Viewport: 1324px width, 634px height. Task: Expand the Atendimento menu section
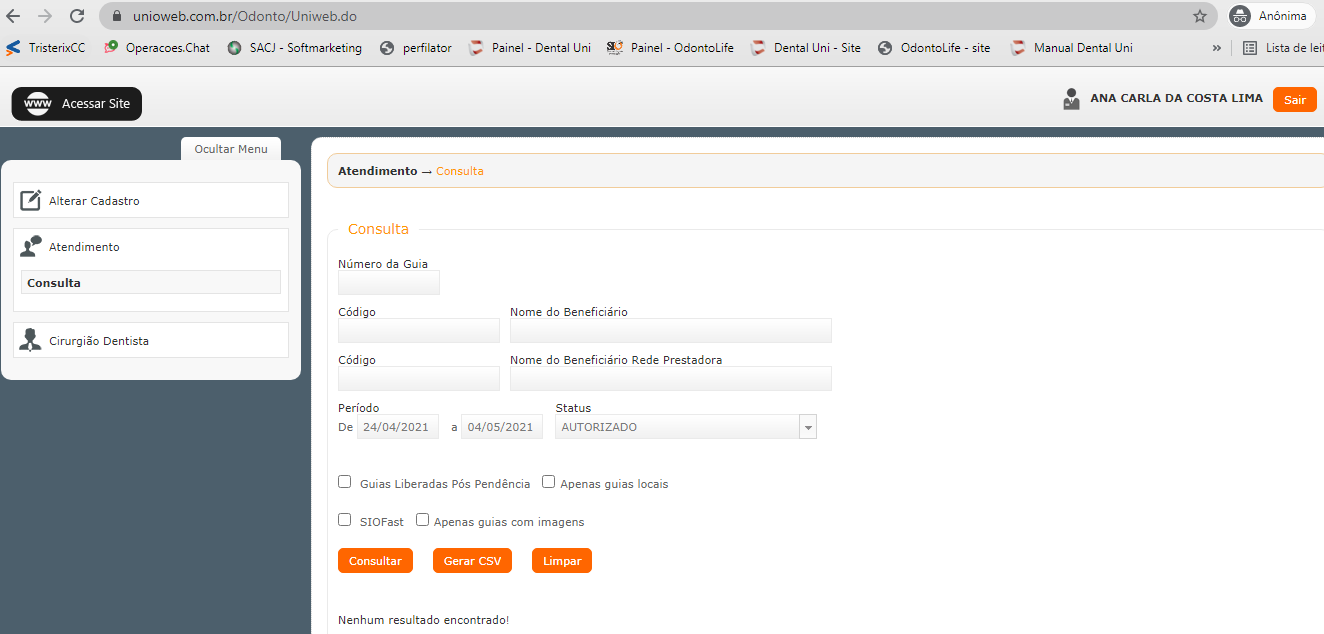pyautogui.click(x=151, y=246)
